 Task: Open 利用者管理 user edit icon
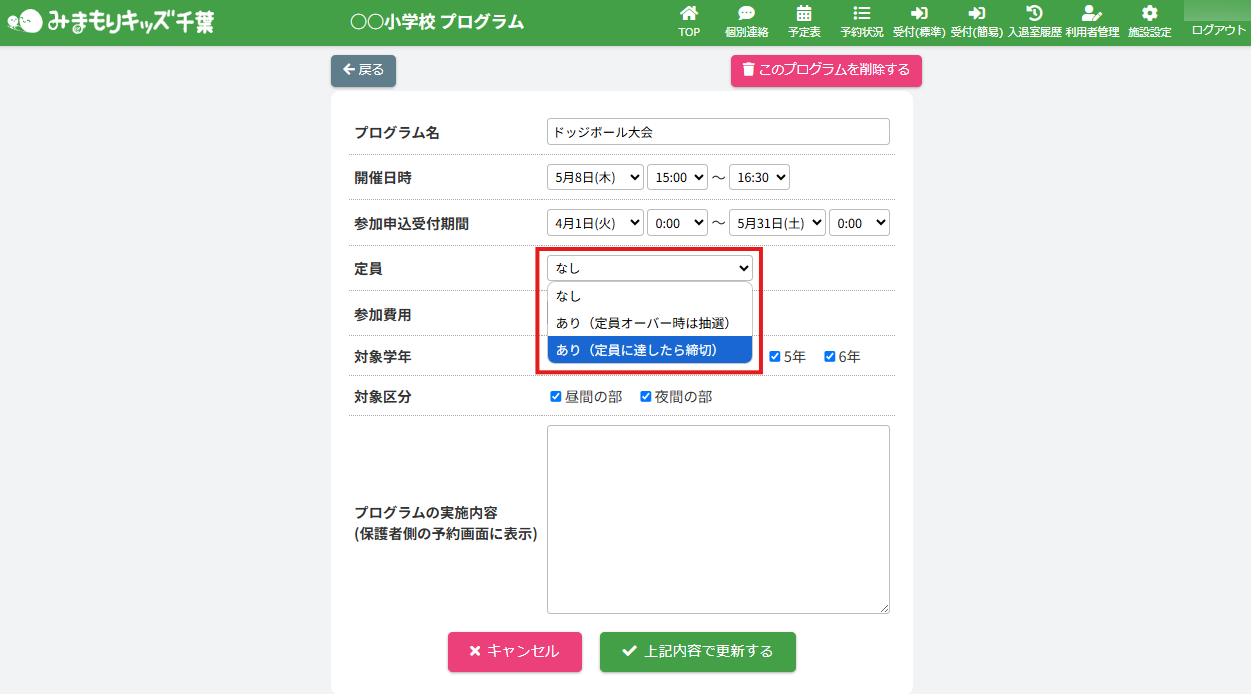[x=1092, y=14]
